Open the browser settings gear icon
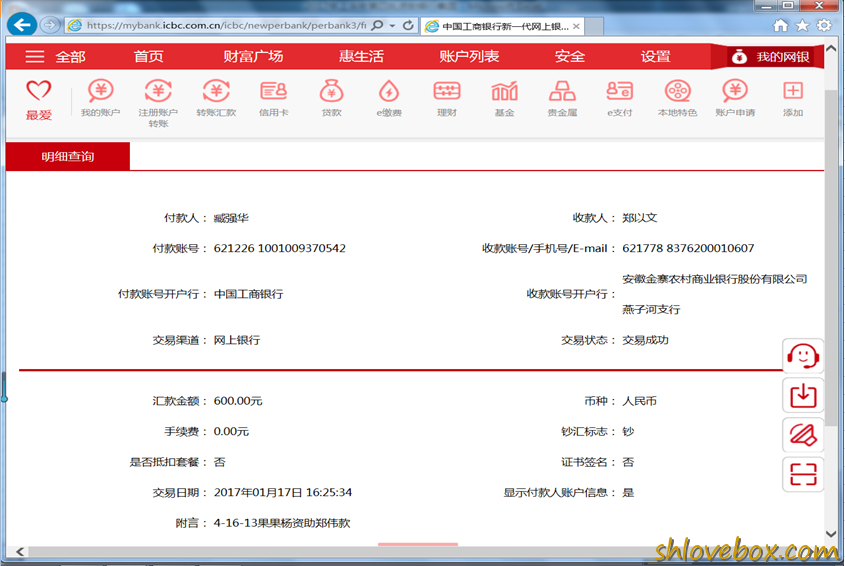 [824, 25]
